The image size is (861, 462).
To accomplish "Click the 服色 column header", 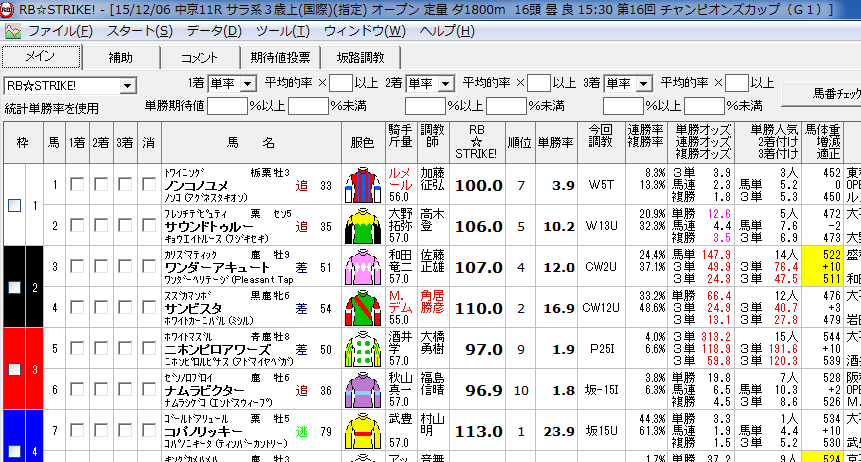I will click(x=363, y=143).
